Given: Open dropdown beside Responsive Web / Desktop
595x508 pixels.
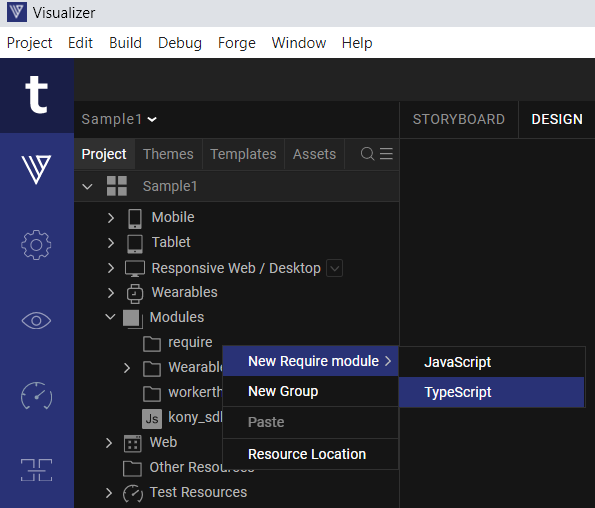Looking at the screenshot, I should tap(335, 268).
